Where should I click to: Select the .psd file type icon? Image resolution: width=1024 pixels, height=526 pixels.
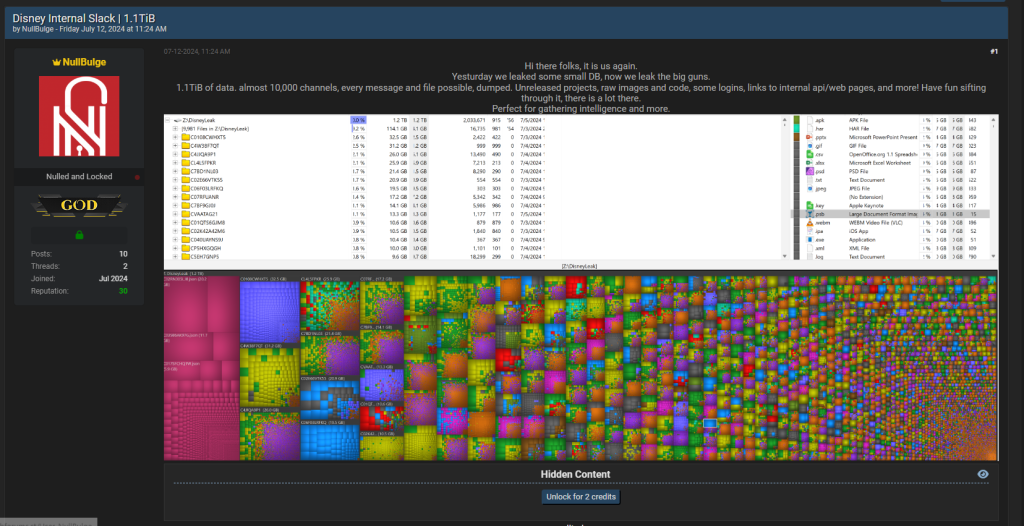click(x=808, y=172)
